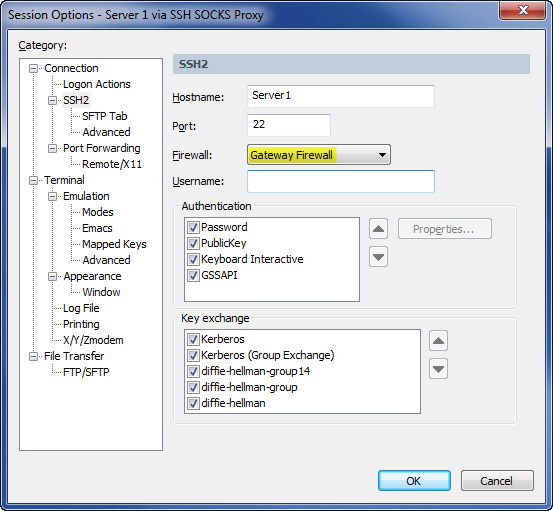Select the Appearance category

point(92,276)
